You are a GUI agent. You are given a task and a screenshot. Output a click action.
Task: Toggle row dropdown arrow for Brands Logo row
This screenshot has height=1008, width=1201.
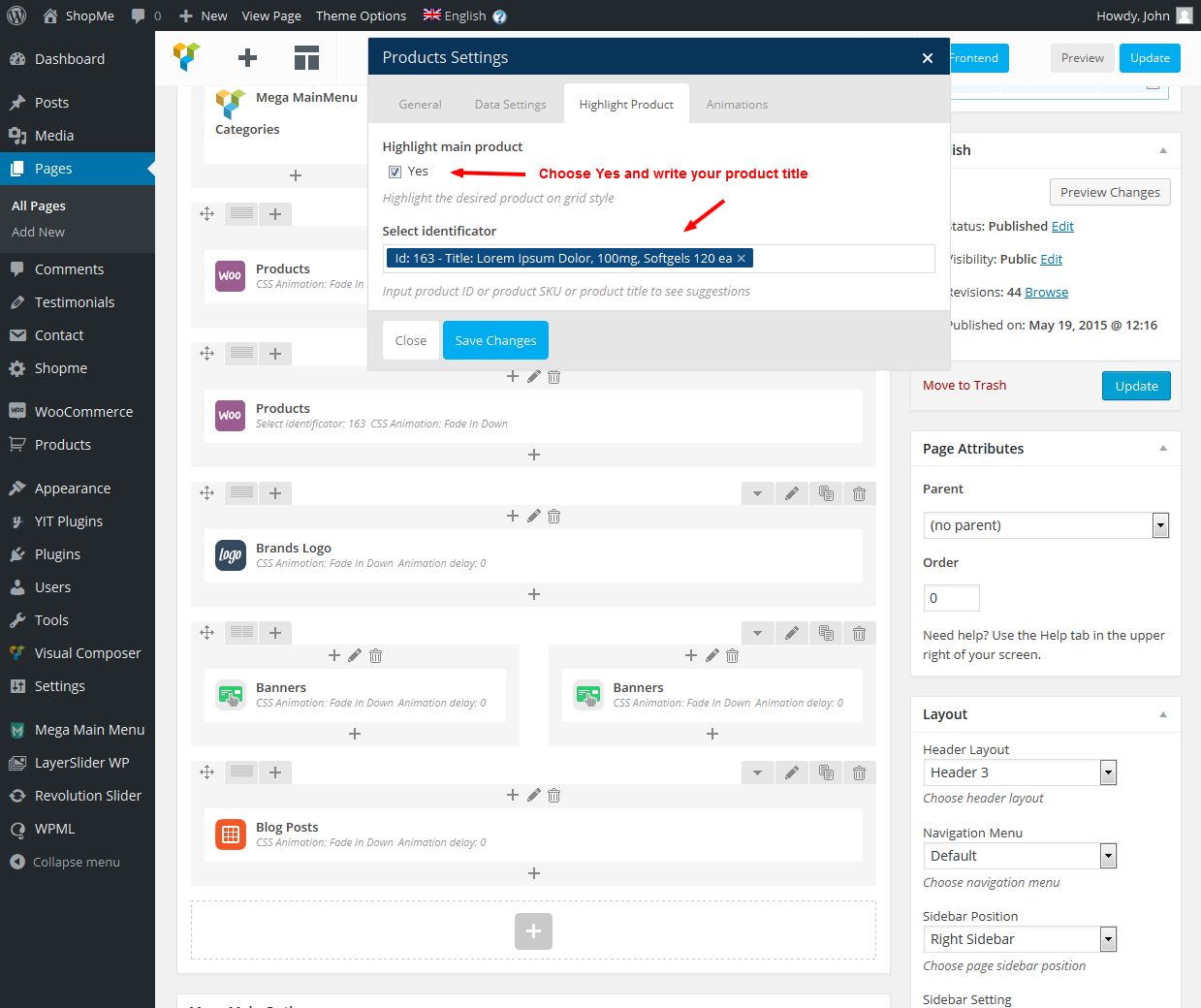click(757, 493)
